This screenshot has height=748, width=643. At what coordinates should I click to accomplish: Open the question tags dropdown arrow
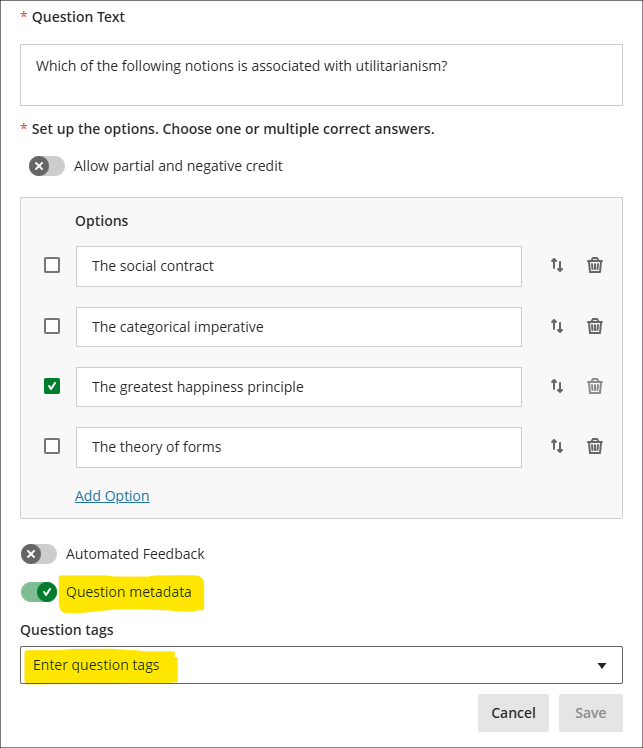[602, 665]
